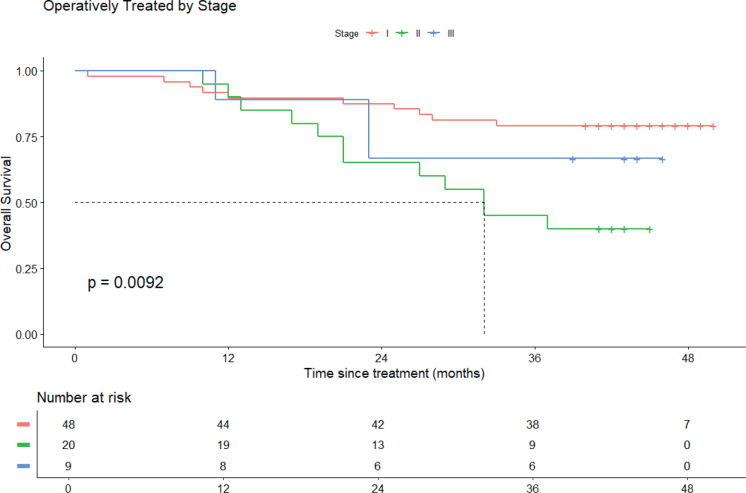Click the 1.00 tick label on the y-axis
The height and width of the screenshot is (493, 746).
(29, 71)
